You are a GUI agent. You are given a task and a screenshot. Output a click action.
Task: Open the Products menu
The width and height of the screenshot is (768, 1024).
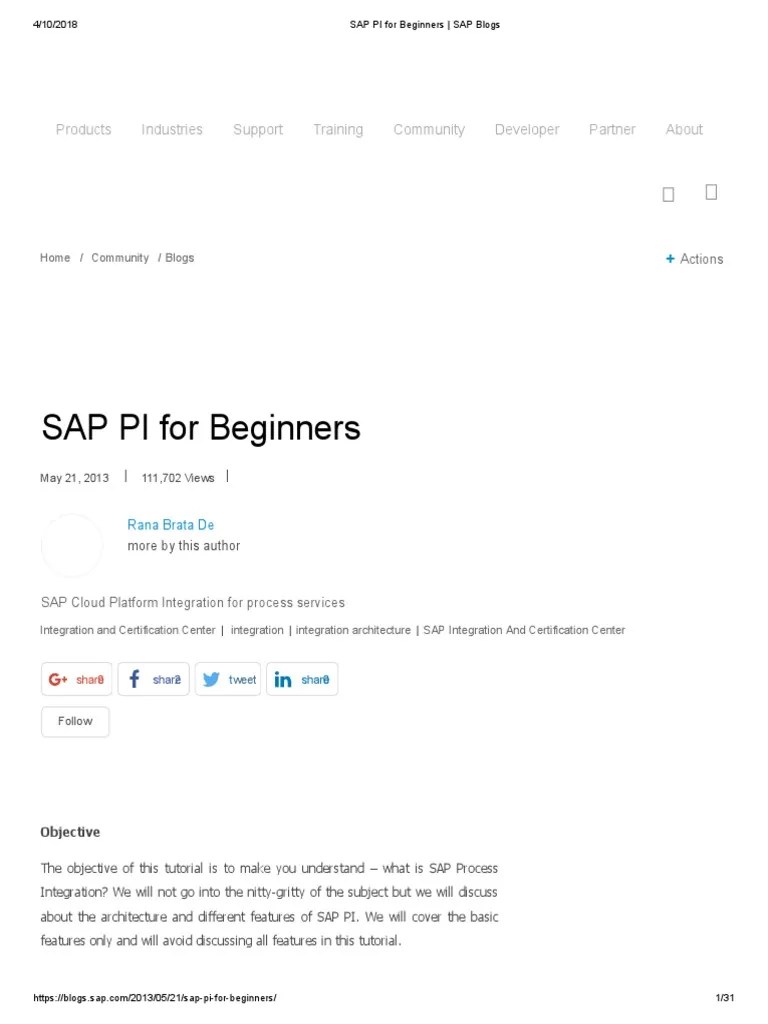pos(83,129)
